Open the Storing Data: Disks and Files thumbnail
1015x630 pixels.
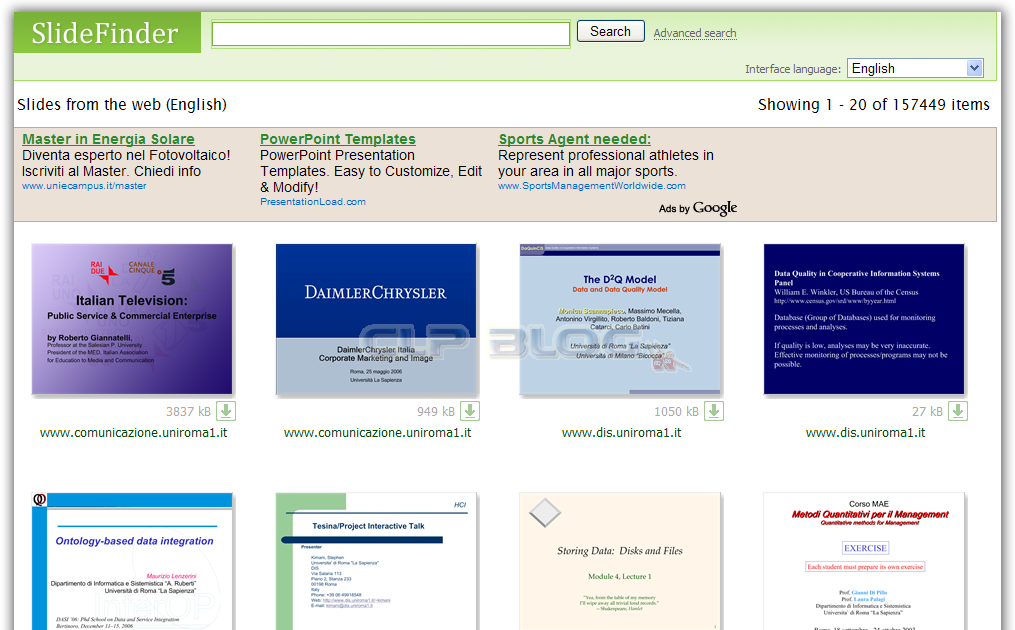[618, 560]
